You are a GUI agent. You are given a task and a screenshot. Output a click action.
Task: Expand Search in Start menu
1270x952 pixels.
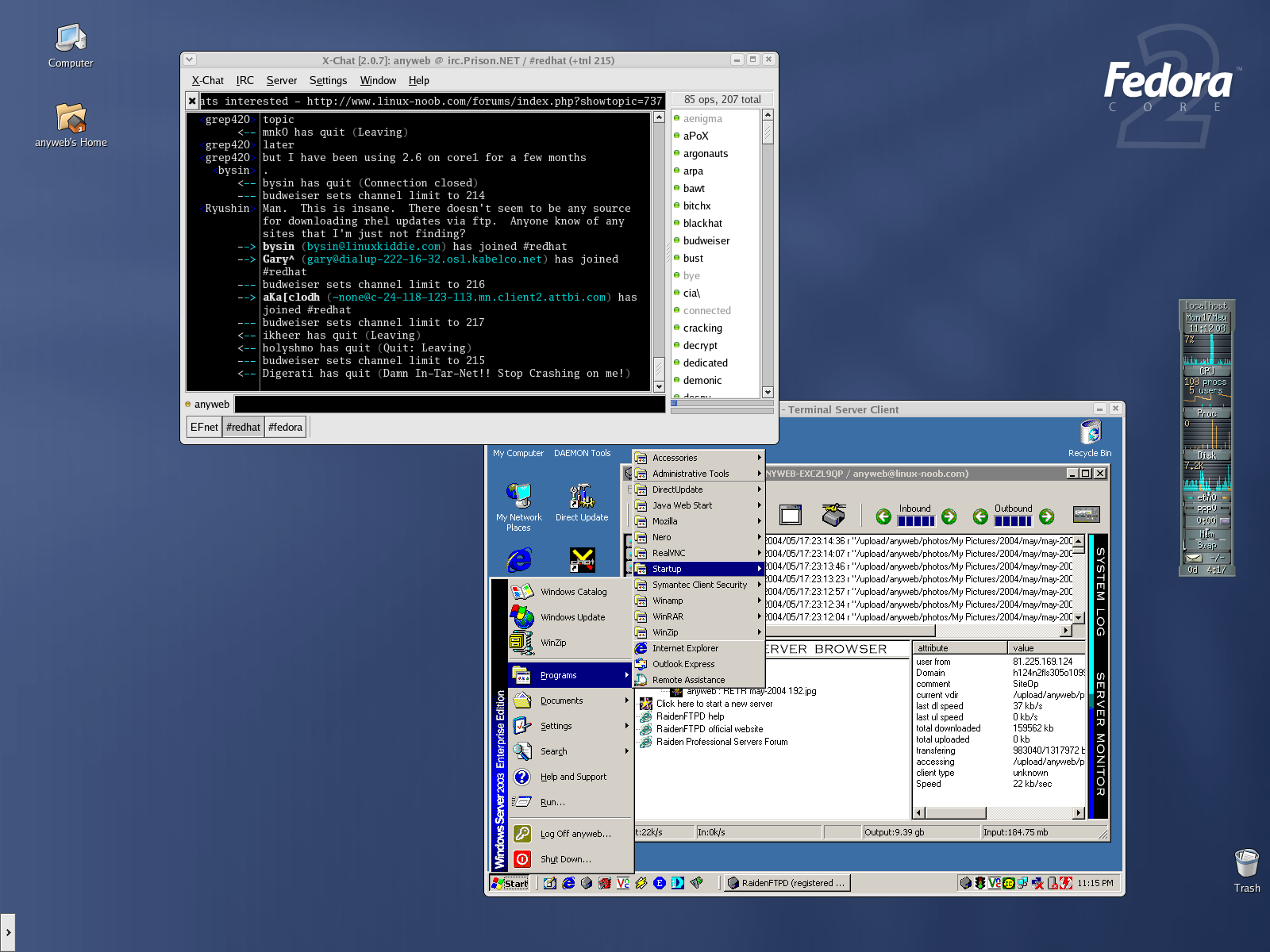pyautogui.click(x=570, y=751)
